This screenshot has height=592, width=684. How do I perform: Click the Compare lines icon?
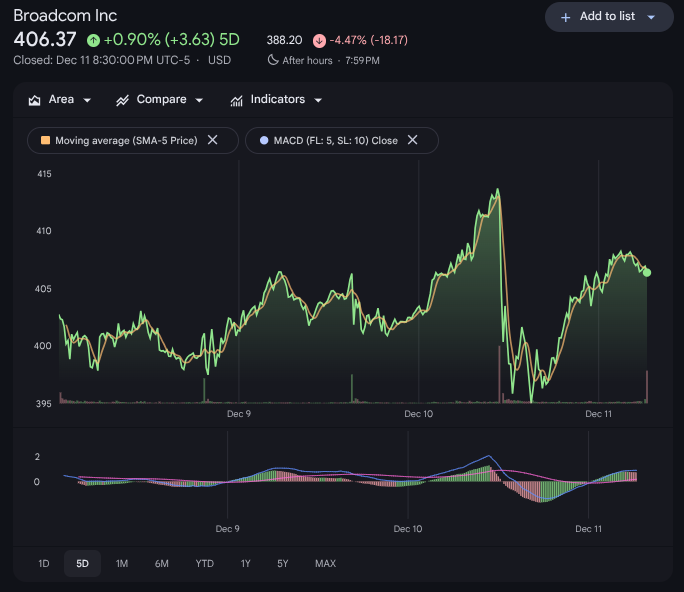pos(123,100)
